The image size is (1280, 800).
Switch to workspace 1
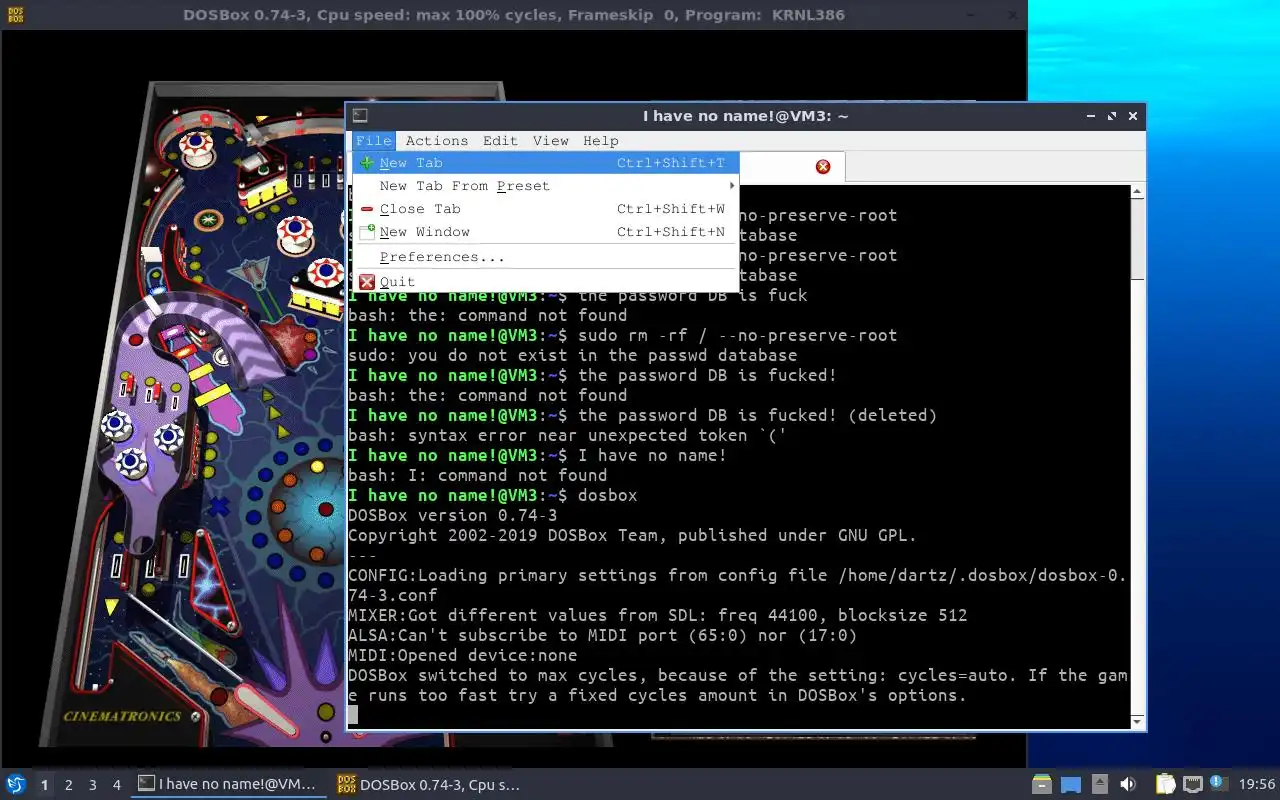pos(44,785)
